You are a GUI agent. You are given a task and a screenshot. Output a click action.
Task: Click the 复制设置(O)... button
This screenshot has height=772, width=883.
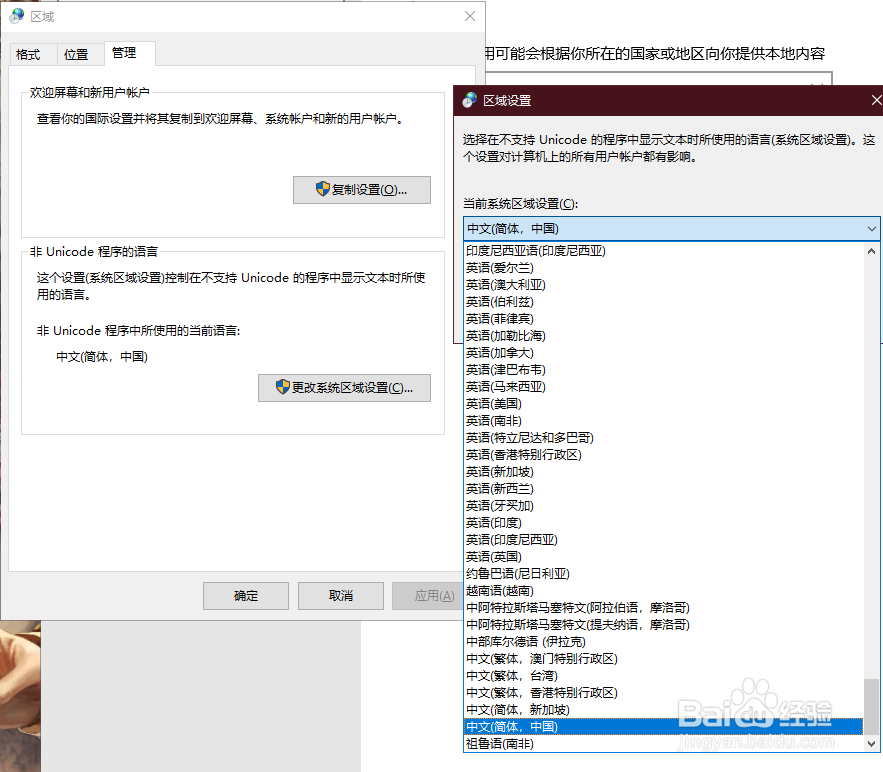[362, 190]
